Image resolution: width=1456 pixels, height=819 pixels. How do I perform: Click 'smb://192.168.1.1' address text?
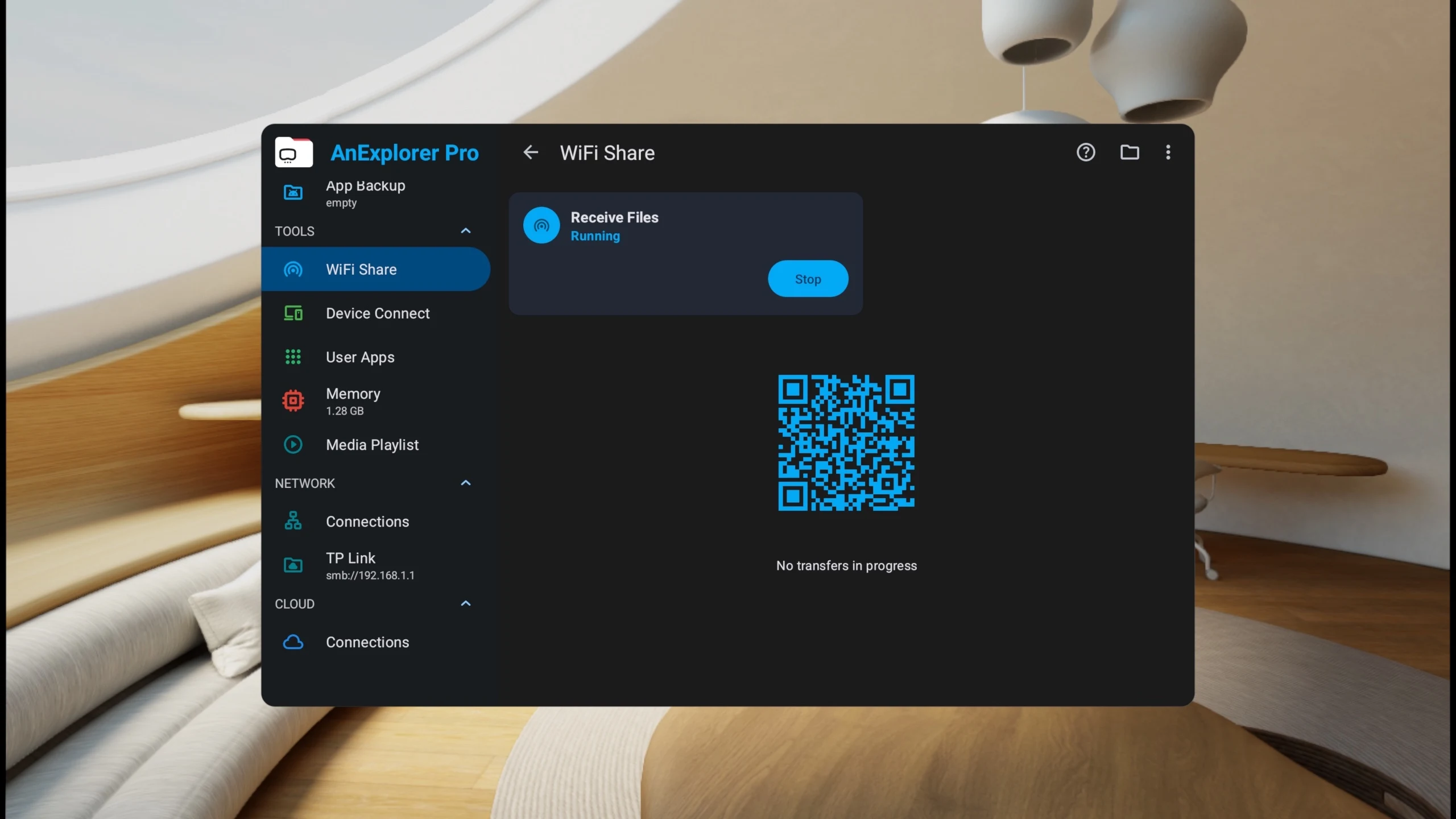[370, 576]
